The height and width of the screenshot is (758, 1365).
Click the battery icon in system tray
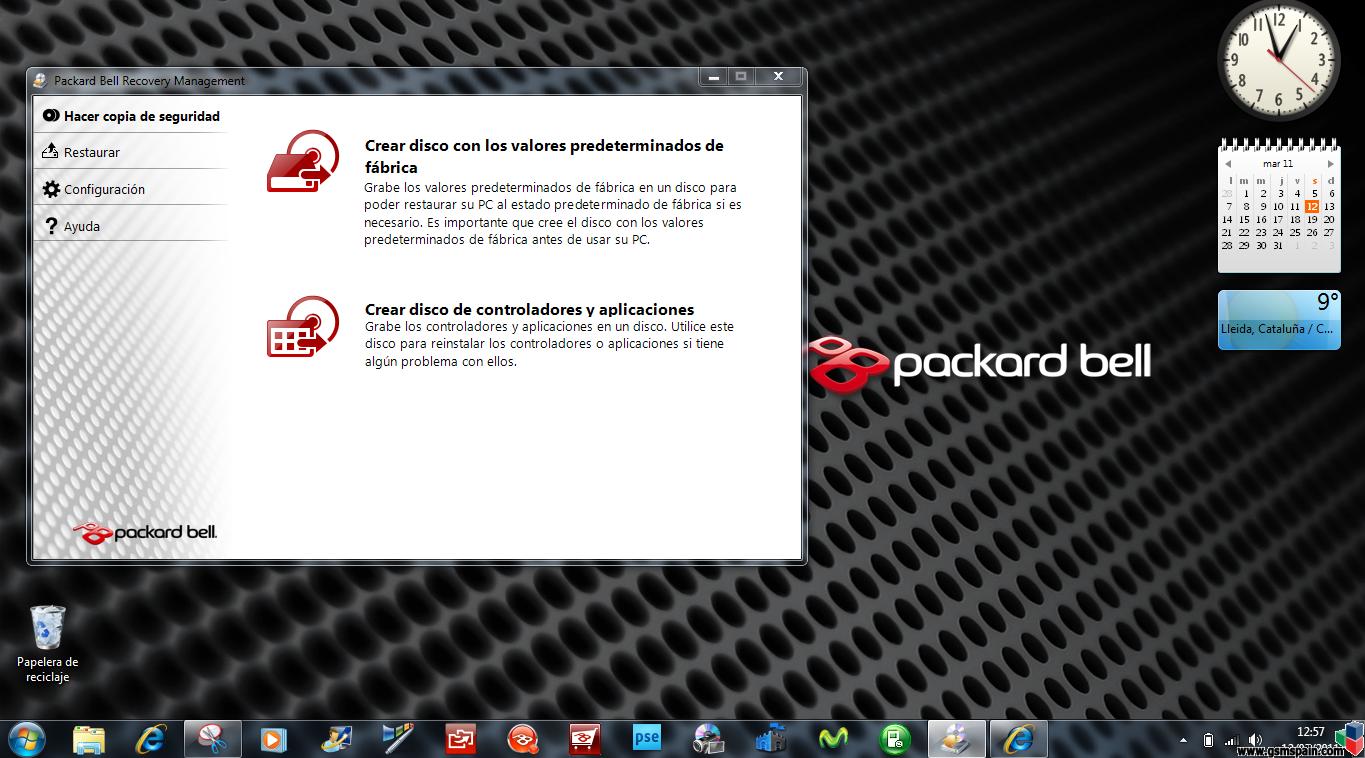click(x=1208, y=741)
